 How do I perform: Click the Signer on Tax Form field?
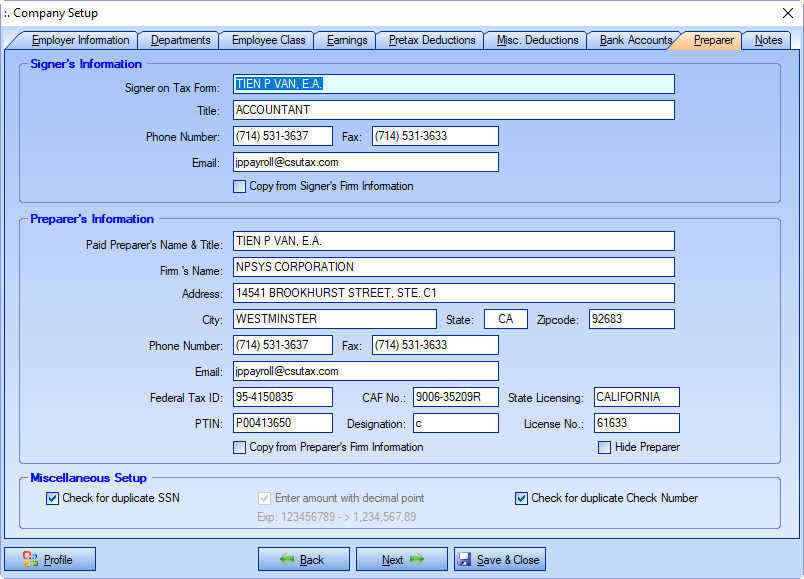click(453, 84)
